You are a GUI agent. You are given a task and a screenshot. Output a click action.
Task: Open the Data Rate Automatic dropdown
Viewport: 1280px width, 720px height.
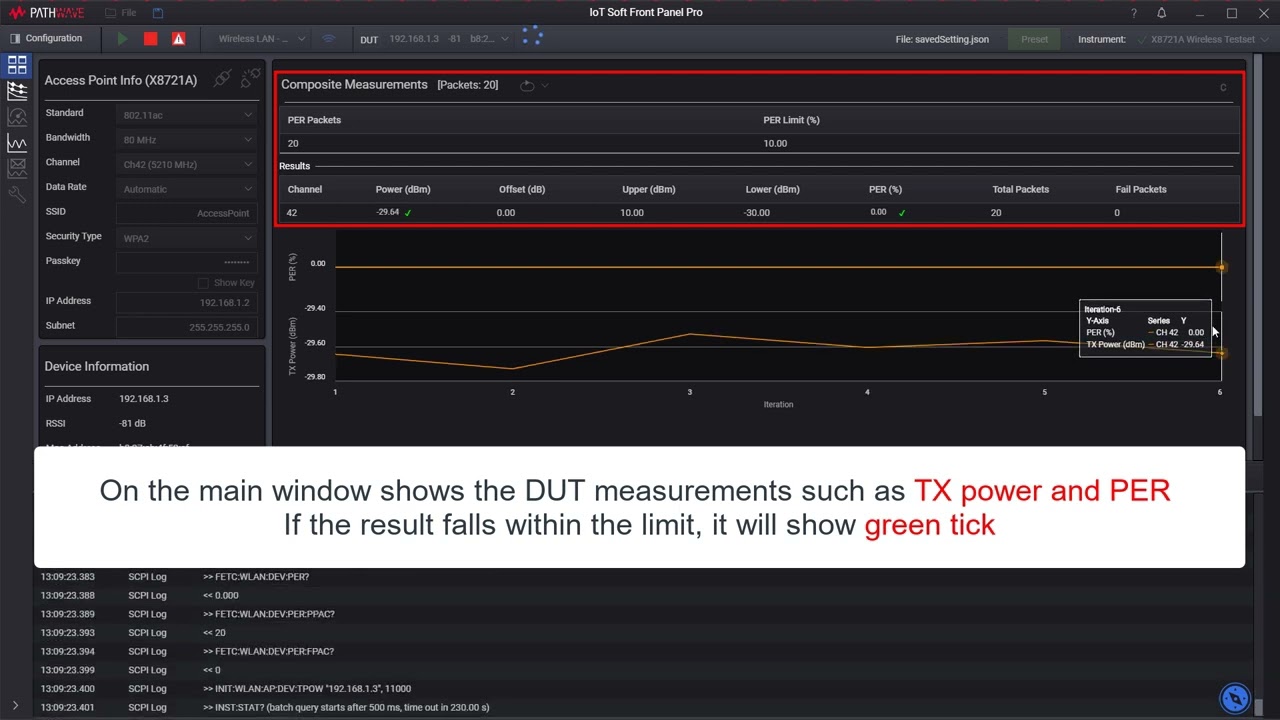point(186,189)
